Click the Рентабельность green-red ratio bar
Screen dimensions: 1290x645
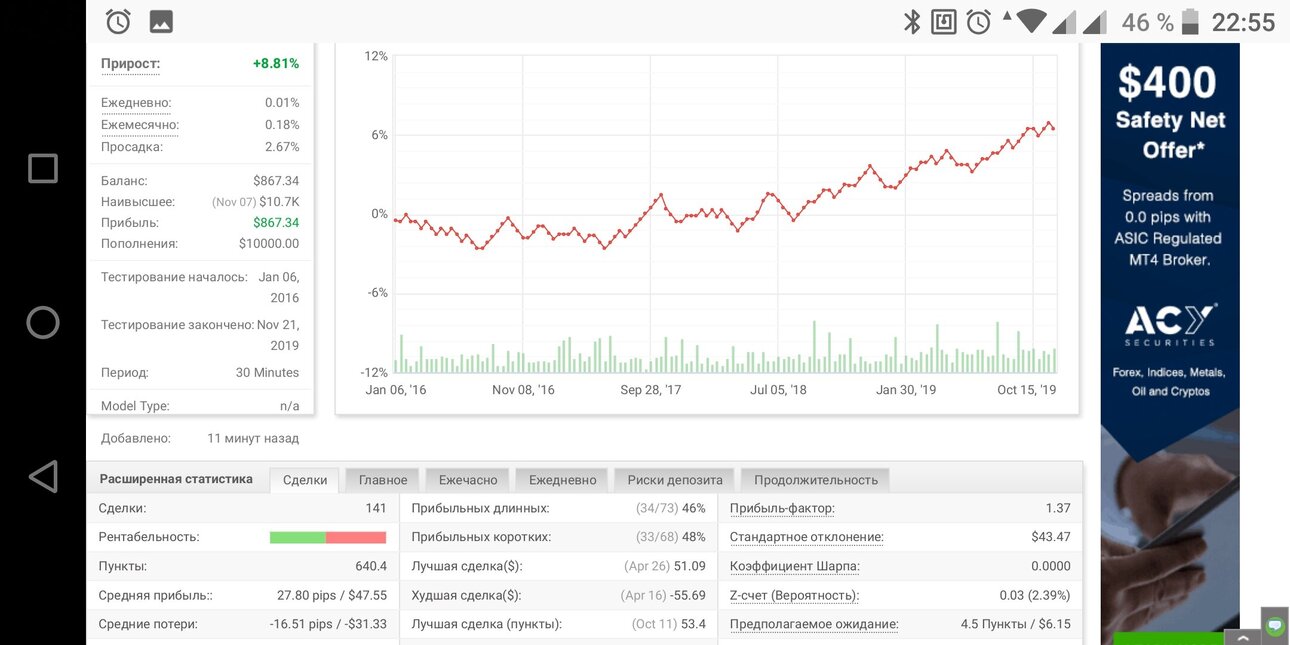click(328, 537)
